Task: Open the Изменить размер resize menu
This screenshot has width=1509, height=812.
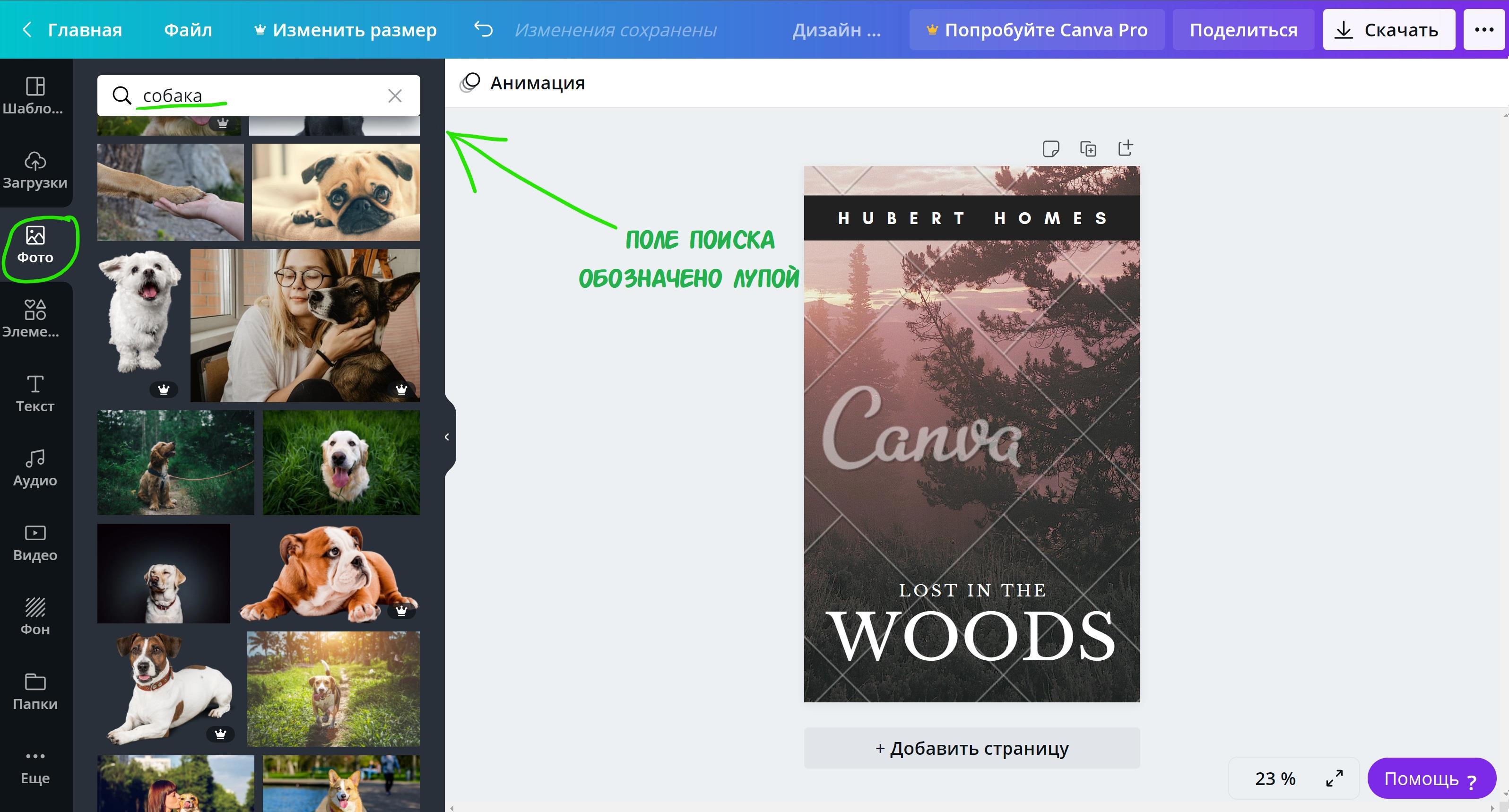Action: click(346, 29)
